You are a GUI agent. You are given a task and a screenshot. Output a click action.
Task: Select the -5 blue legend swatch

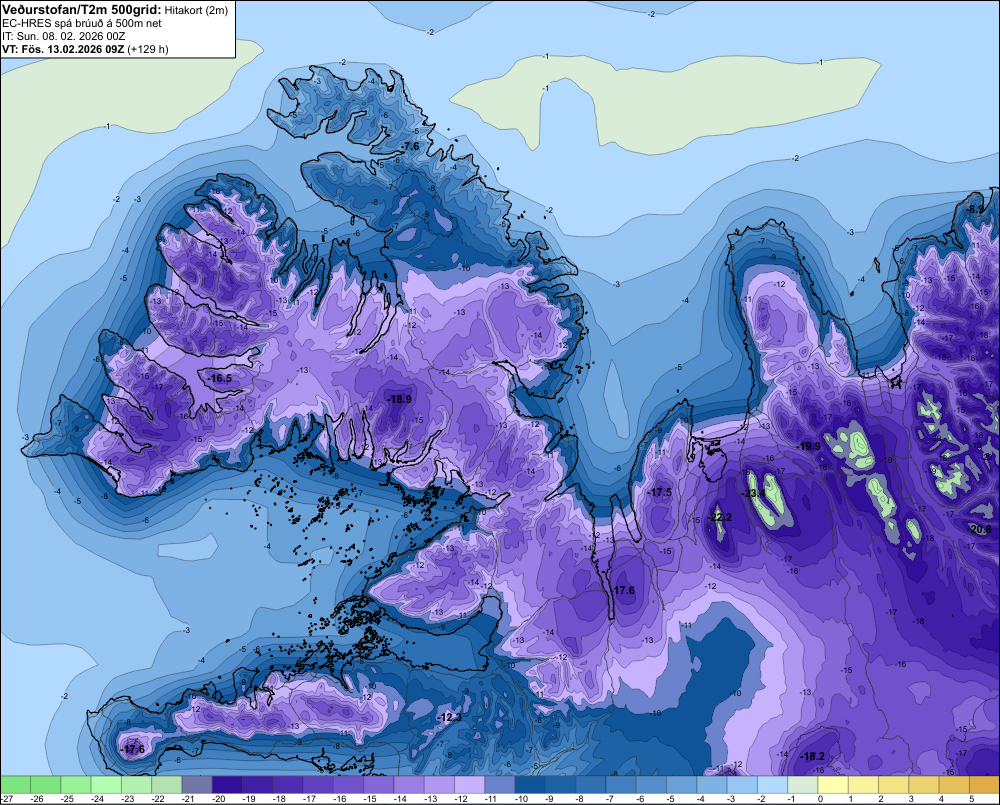pyautogui.click(x=681, y=785)
